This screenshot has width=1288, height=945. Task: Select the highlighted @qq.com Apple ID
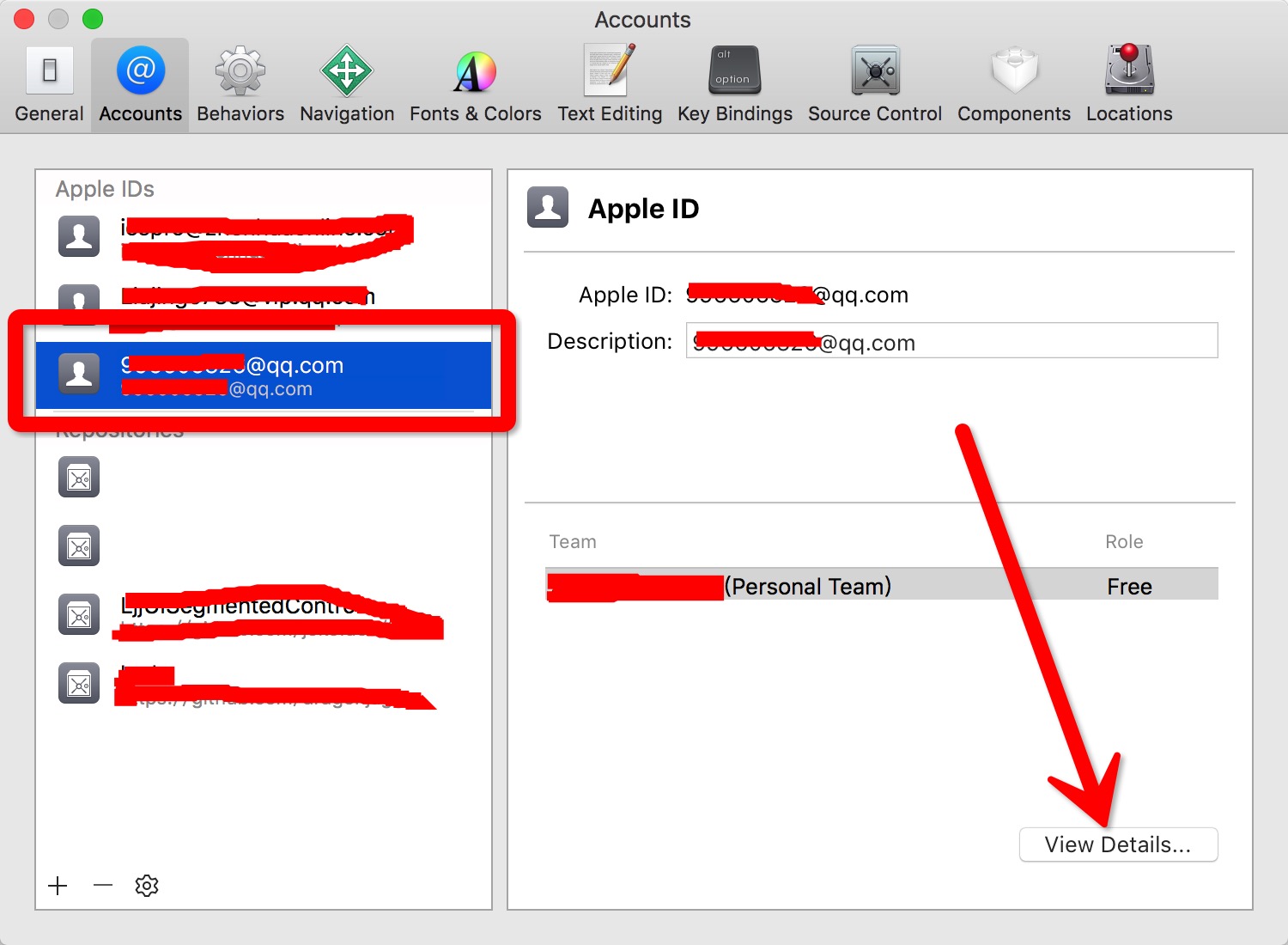(264, 375)
